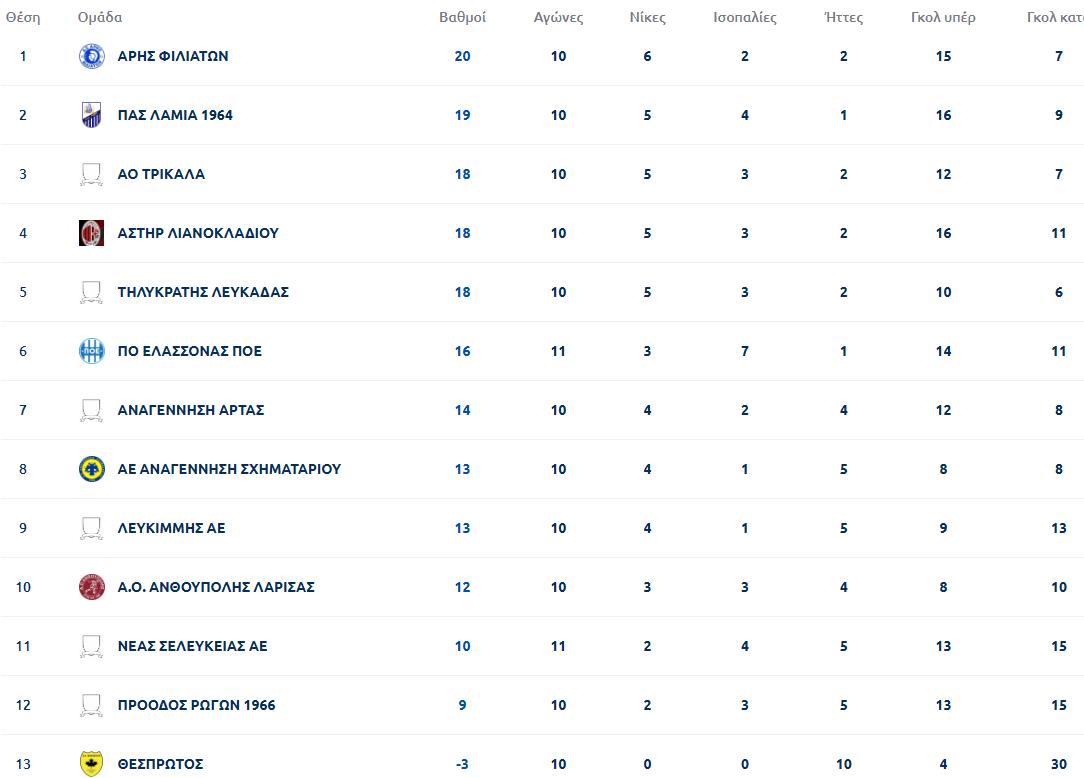This screenshot has width=1084, height=778.
Task: Click the ΑΣΤΗΡ ΛΙΑΝΟΚΛΑΔΙΟΥ team logo
Action: [91, 233]
